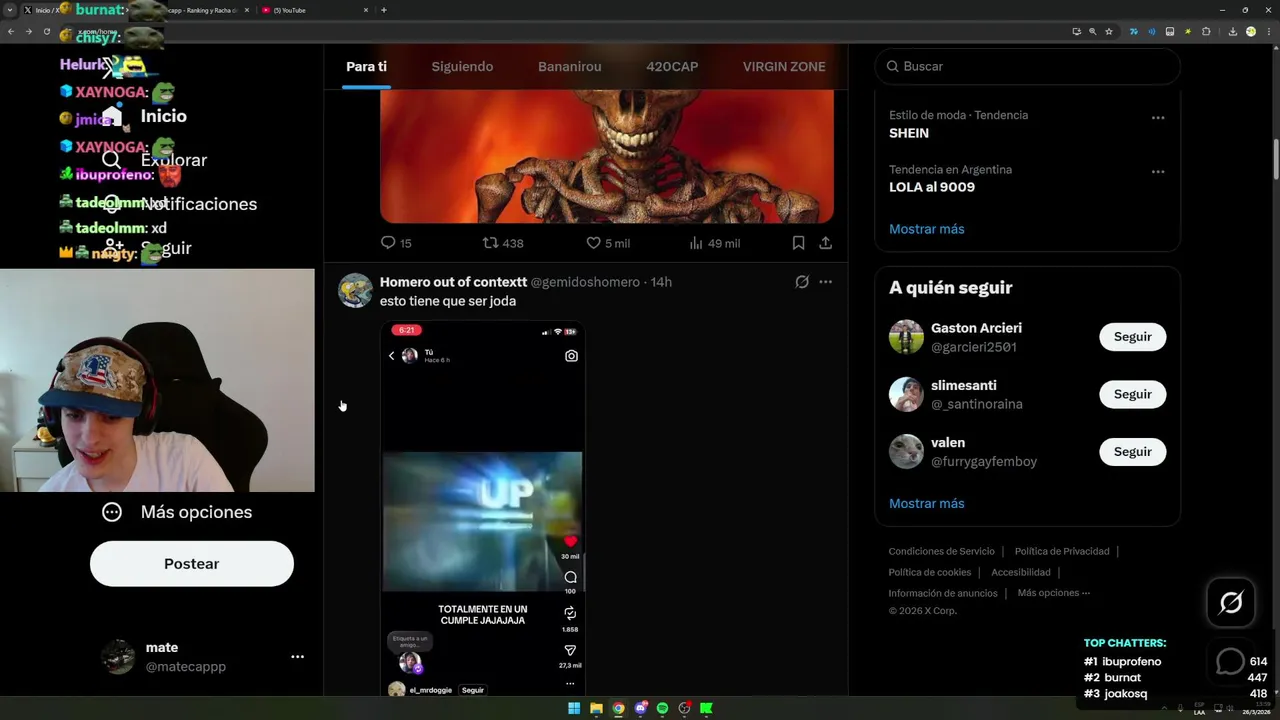Repost the skeleton post with 438 reposts
Screen dimensions: 1280x720
503,243
